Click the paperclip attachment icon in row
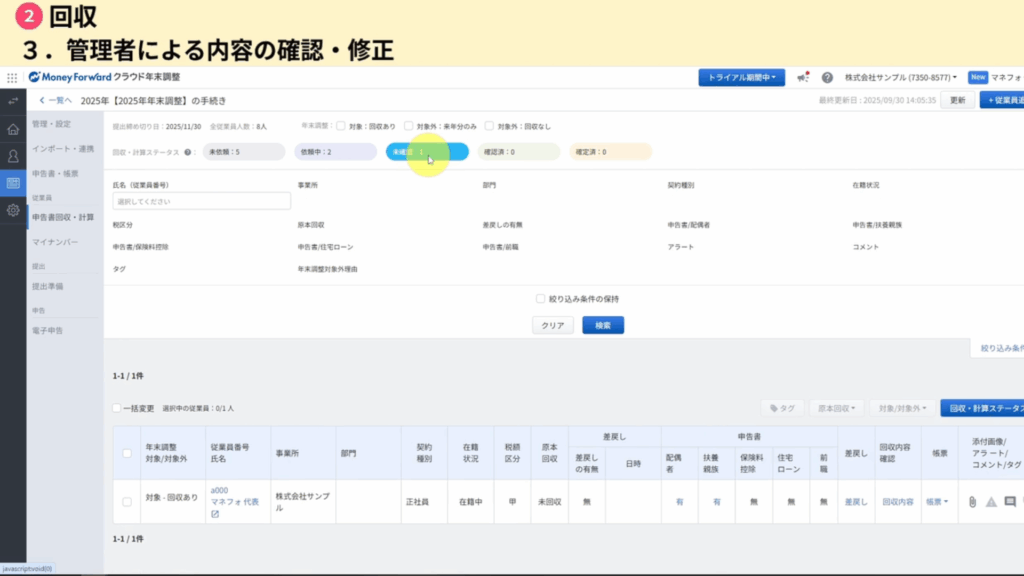Image resolution: width=1024 pixels, height=576 pixels. 971,502
